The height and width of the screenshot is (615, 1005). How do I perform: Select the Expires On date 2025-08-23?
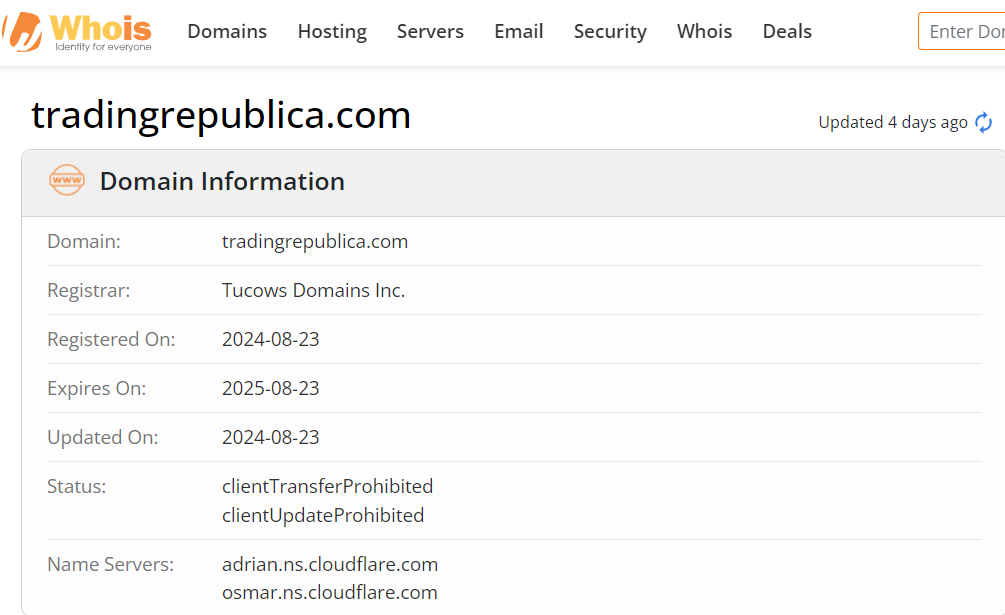(x=270, y=388)
